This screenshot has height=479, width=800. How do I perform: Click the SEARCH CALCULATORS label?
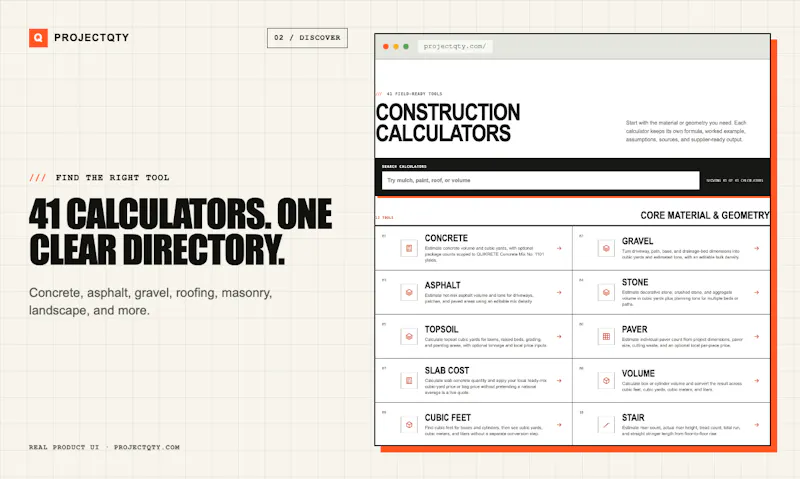[x=404, y=166]
